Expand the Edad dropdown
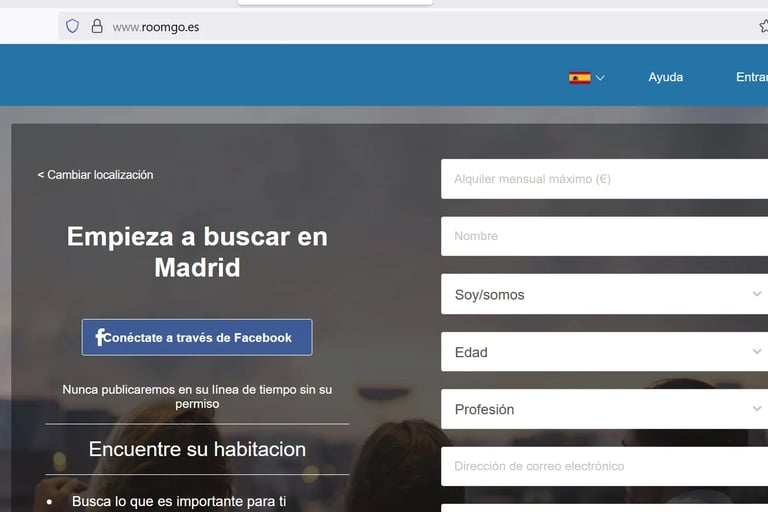The width and height of the screenshot is (768, 512). click(604, 352)
